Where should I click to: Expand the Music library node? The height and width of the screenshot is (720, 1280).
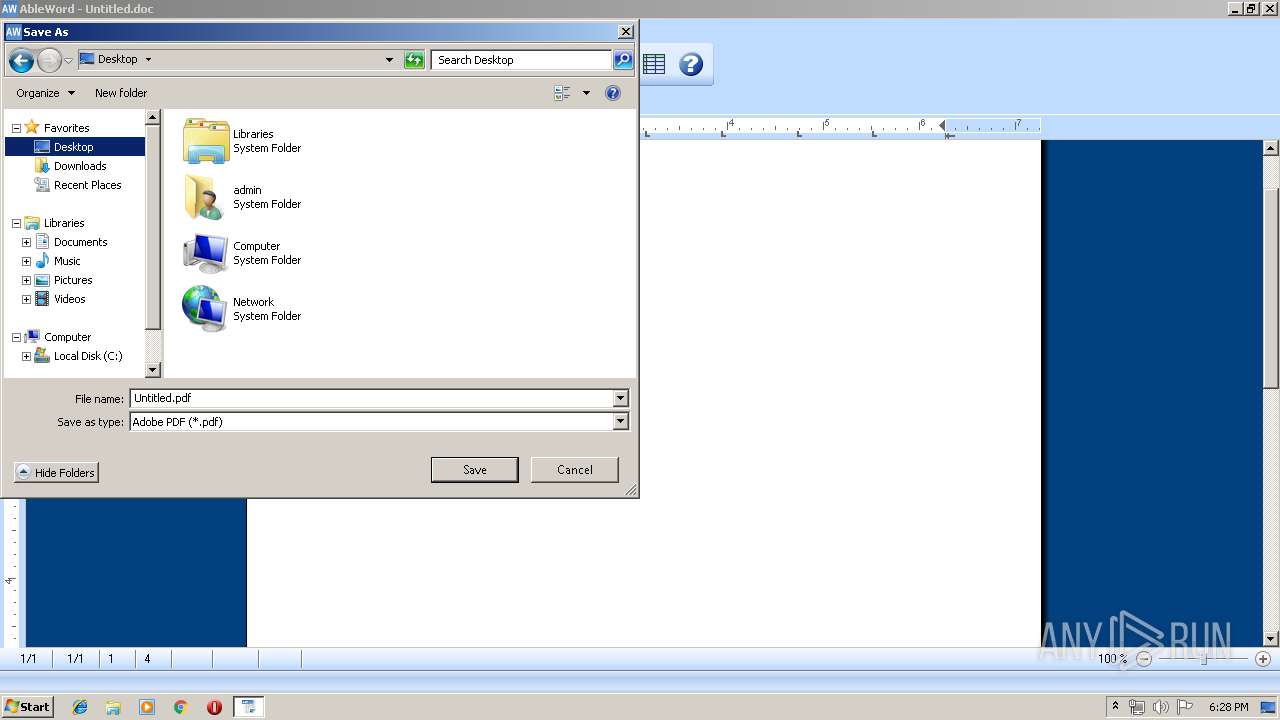coord(27,261)
